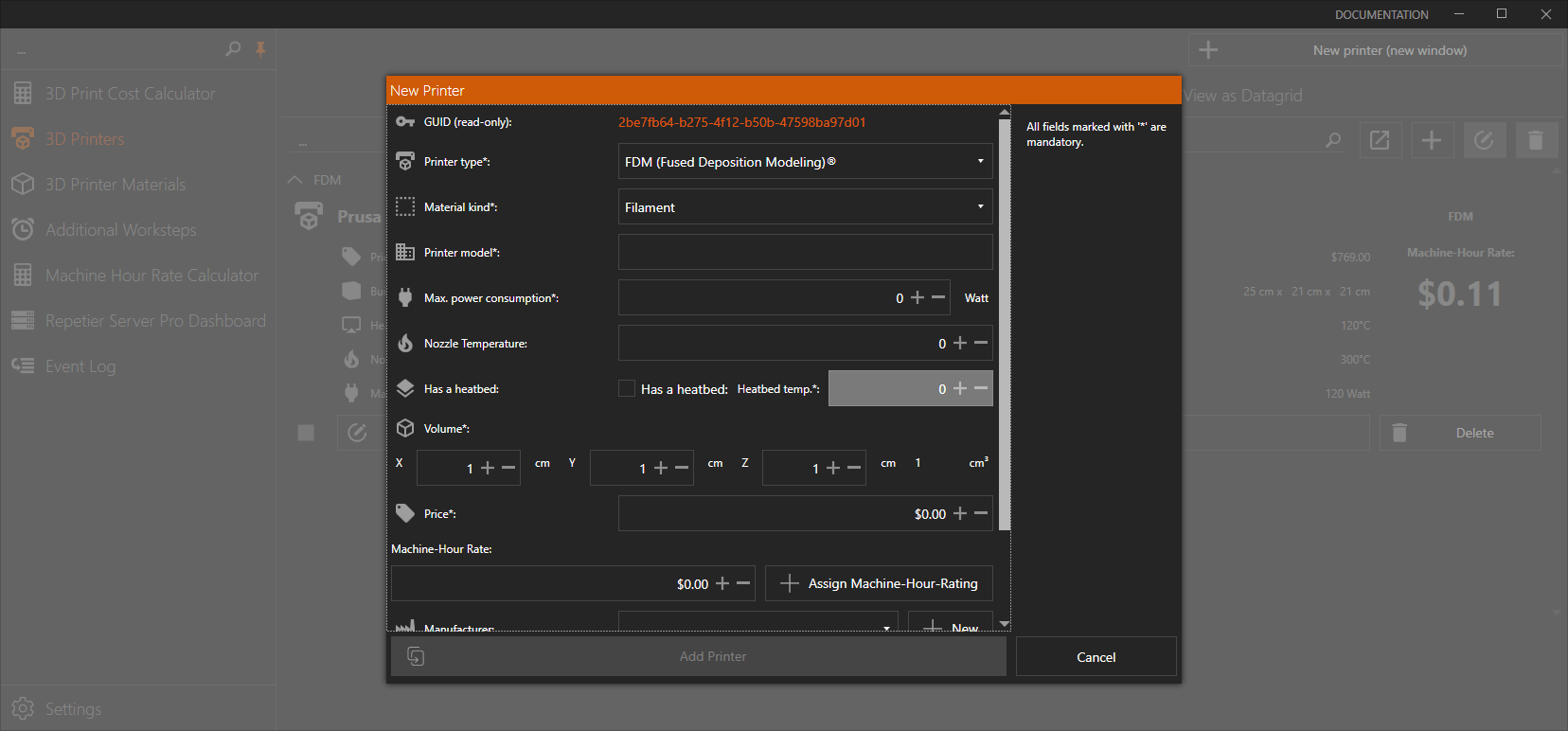The image size is (1568, 731).
Task: Click the search icon in sidebar header
Action: click(x=233, y=49)
